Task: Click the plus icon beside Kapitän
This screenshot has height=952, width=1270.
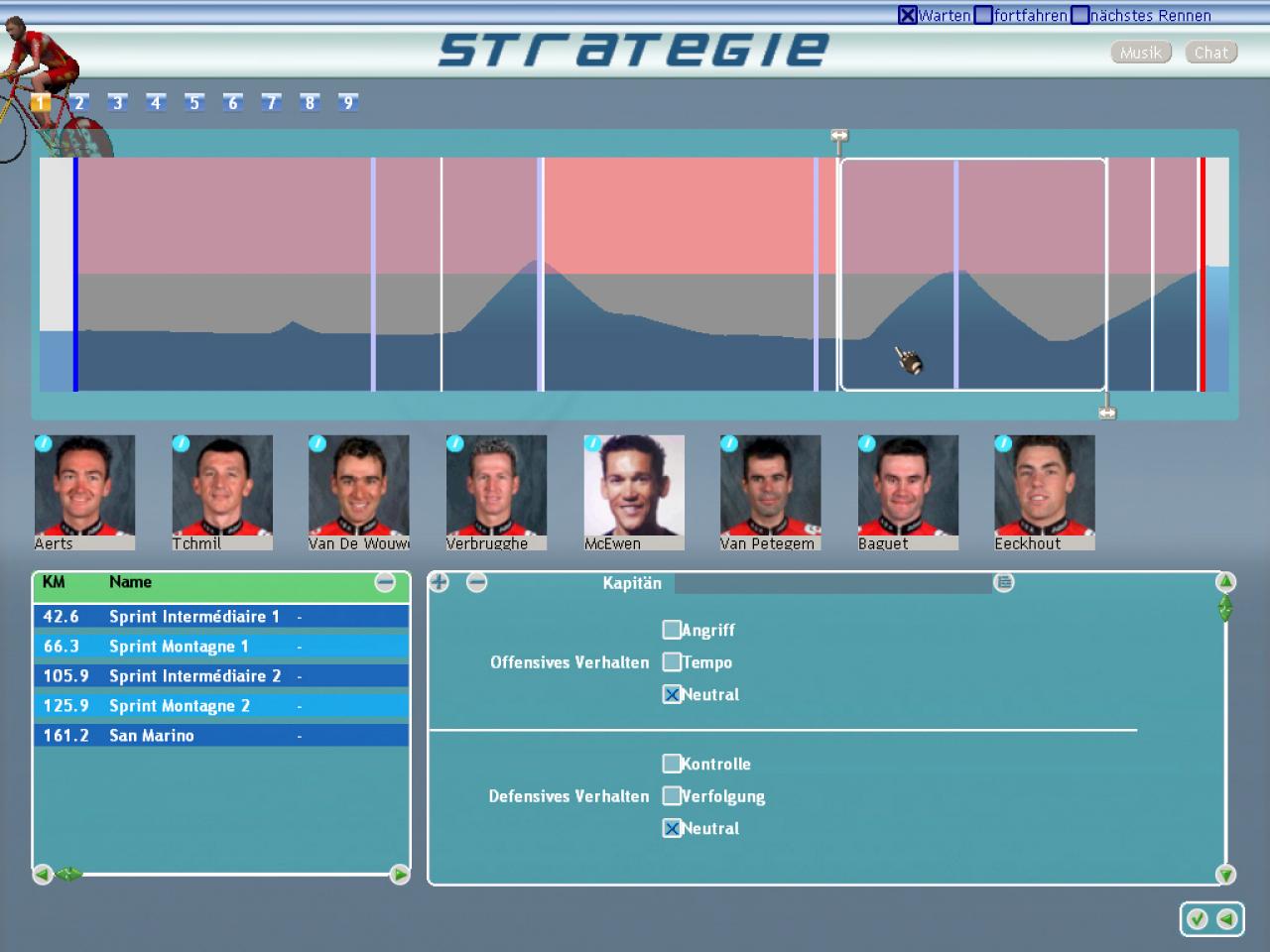Action: (440, 583)
